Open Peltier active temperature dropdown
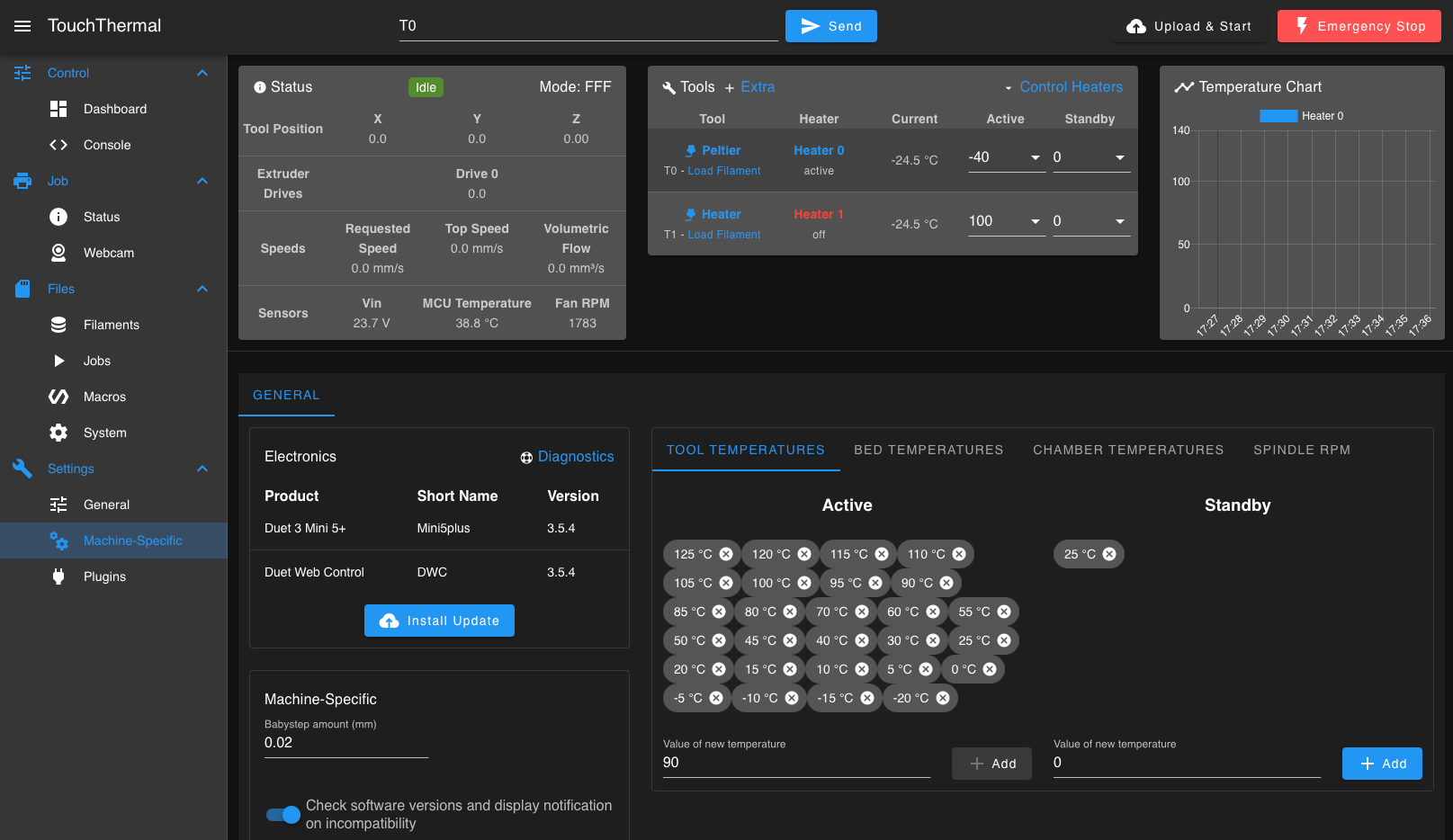This screenshot has height=840, width=1453. coord(1036,157)
